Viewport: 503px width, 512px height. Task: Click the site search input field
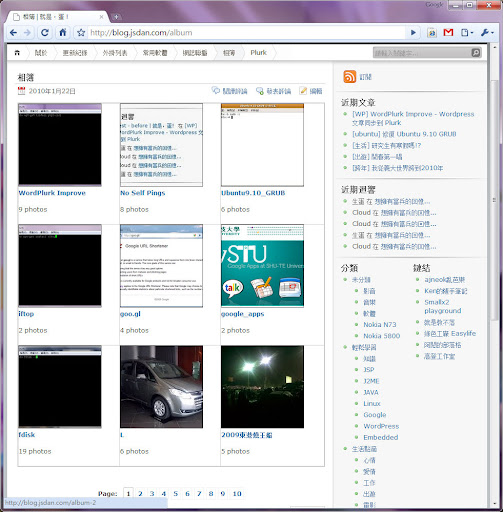click(422, 53)
